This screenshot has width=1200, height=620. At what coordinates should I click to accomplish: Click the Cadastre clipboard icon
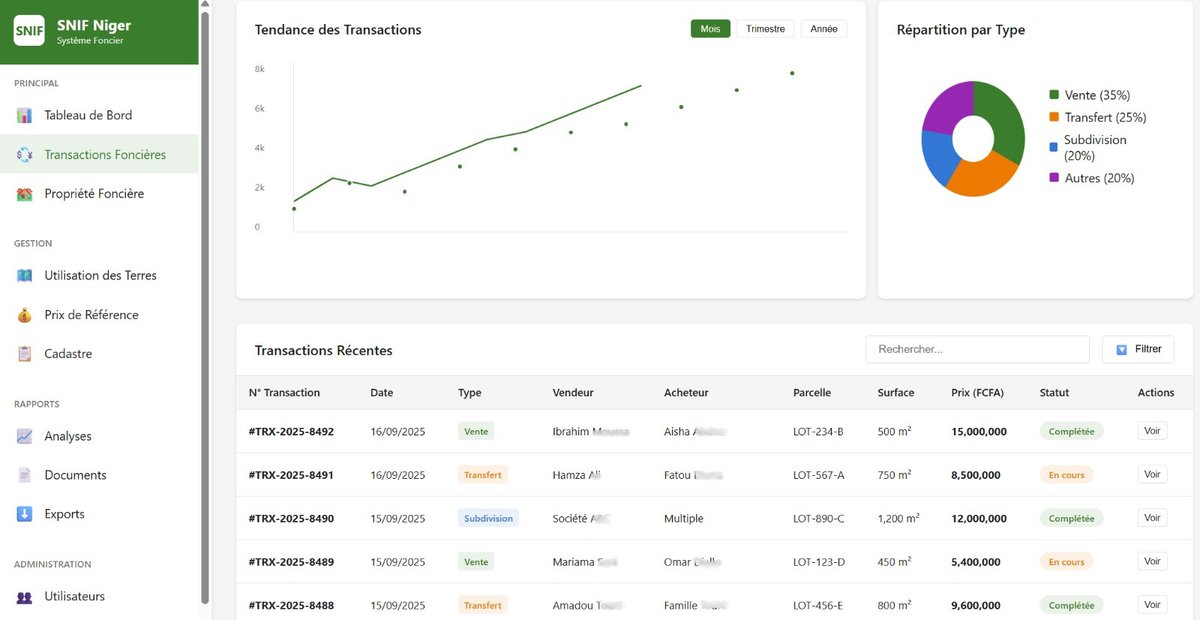tap(24, 354)
